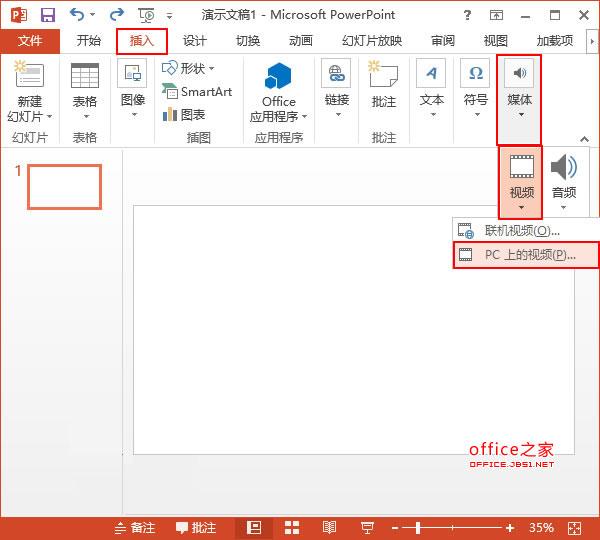Switch to Normal view icon
The height and width of the screenshot is (540, 600).
point(254,528)
